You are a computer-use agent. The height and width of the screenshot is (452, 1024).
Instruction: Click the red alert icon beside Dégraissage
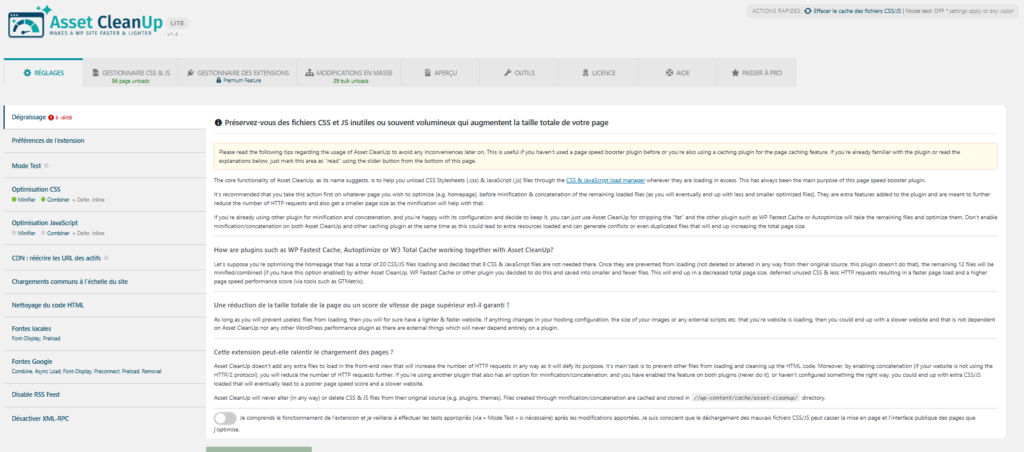(51, 117)
